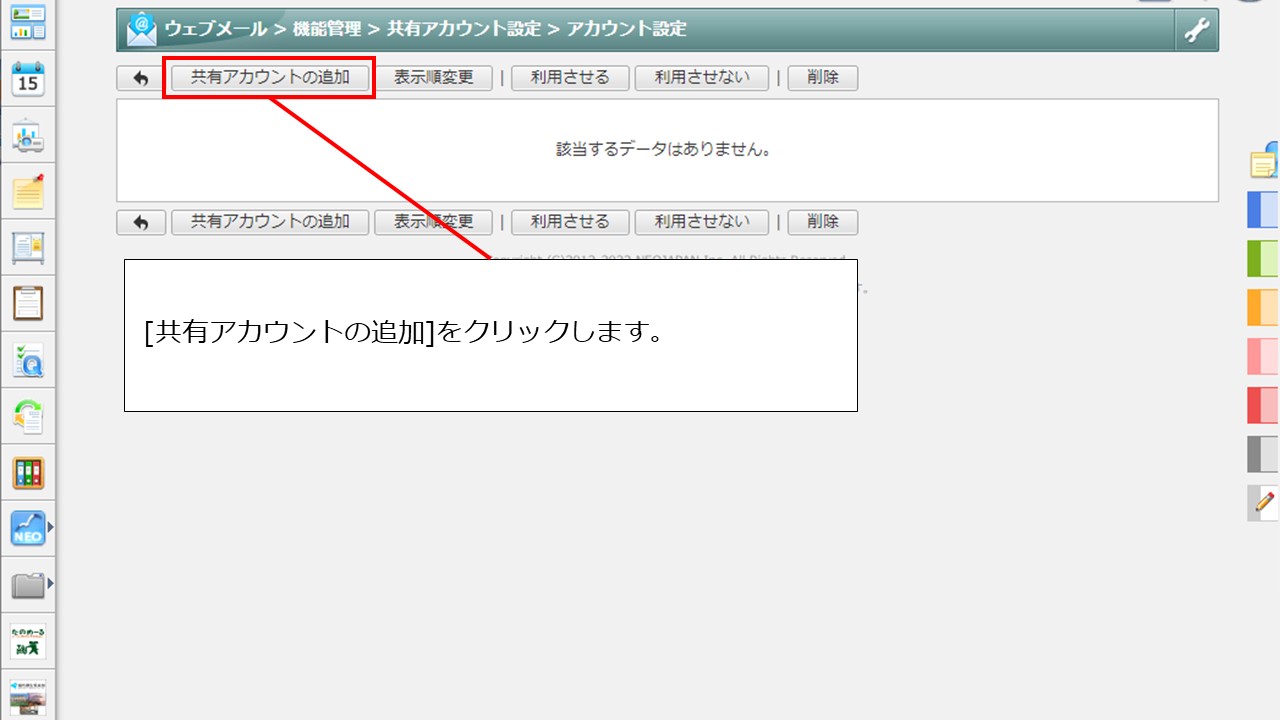This screenshot has width=1280, height=720.
Task: Click the pencil edit icon on right
Action: click(x=1263, y=503)
